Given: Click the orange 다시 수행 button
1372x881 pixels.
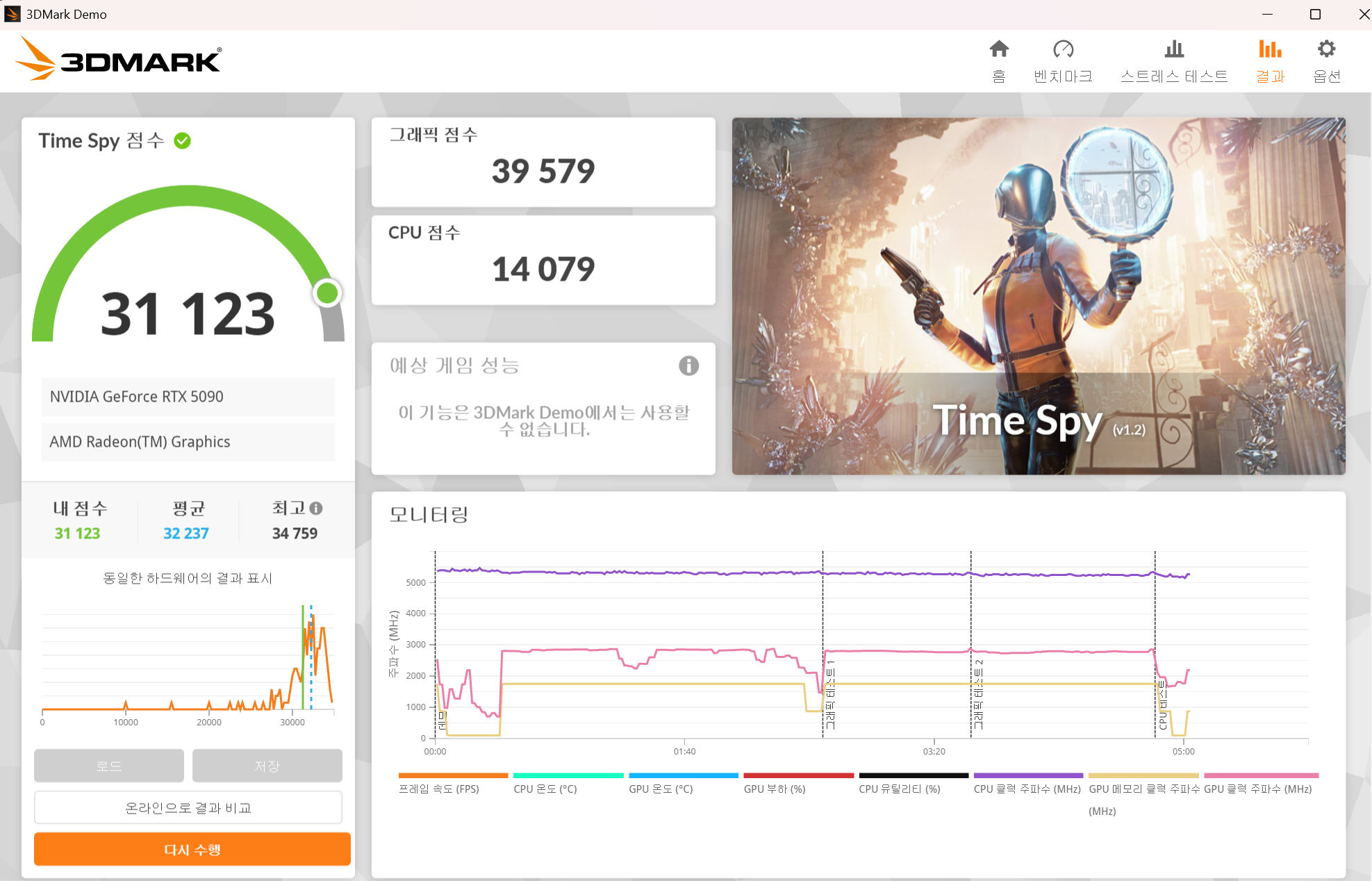Looking at the screenshot, I should pyautogui.click(x=192, y=849).
